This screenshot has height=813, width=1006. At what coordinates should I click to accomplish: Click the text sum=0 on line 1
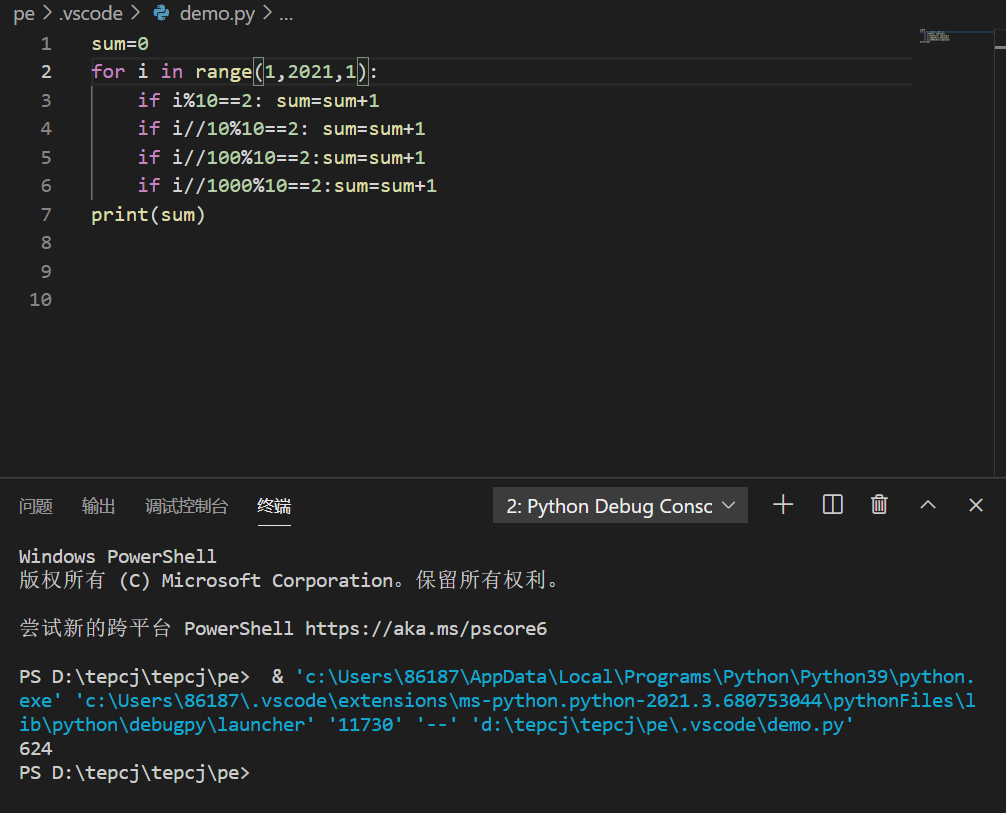click(120, 44)
